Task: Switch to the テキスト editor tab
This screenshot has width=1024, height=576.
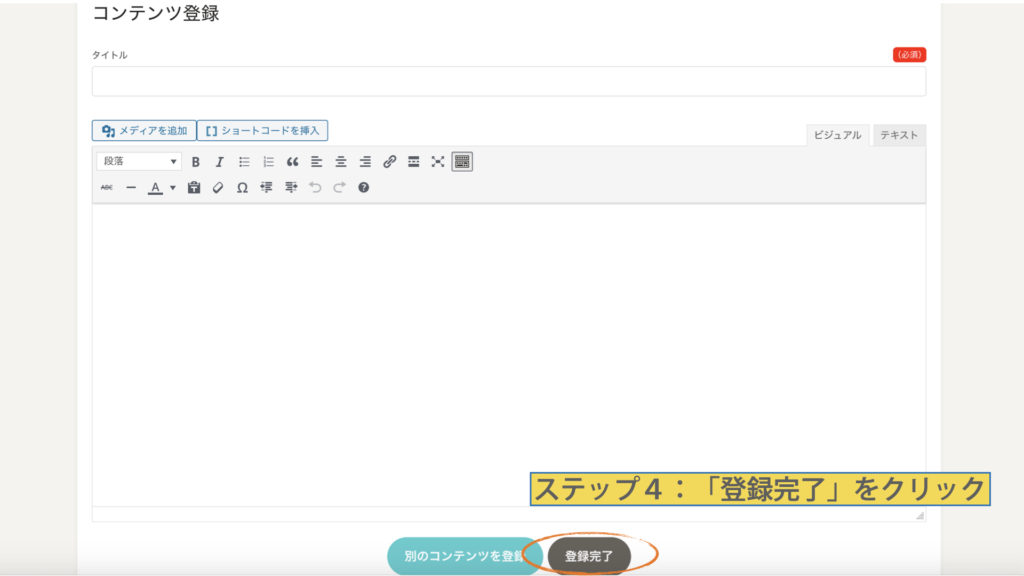Action: pyautogui.click(x=899, y=135)
